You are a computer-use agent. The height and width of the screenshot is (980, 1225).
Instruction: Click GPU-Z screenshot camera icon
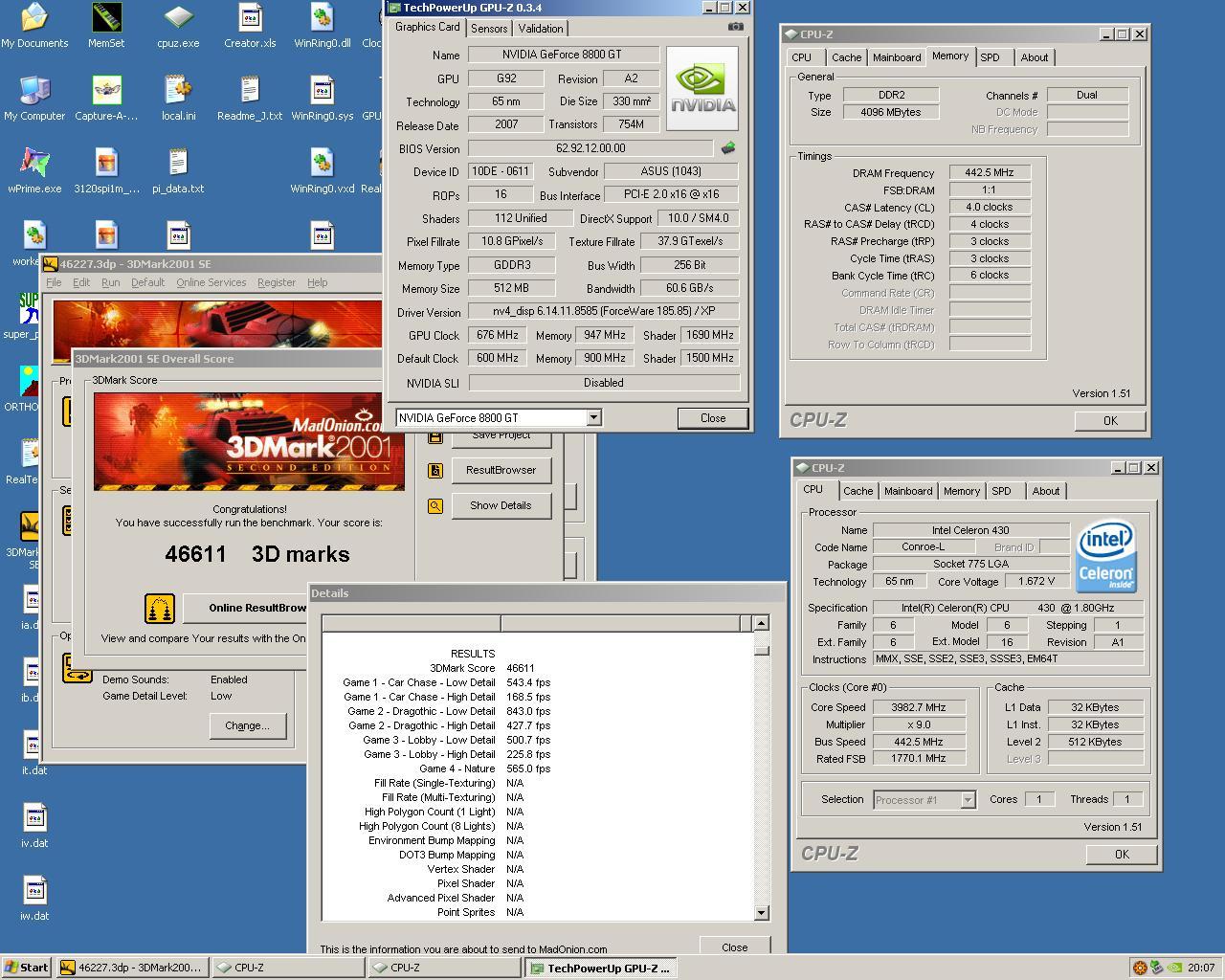click(x=735, y=27)
